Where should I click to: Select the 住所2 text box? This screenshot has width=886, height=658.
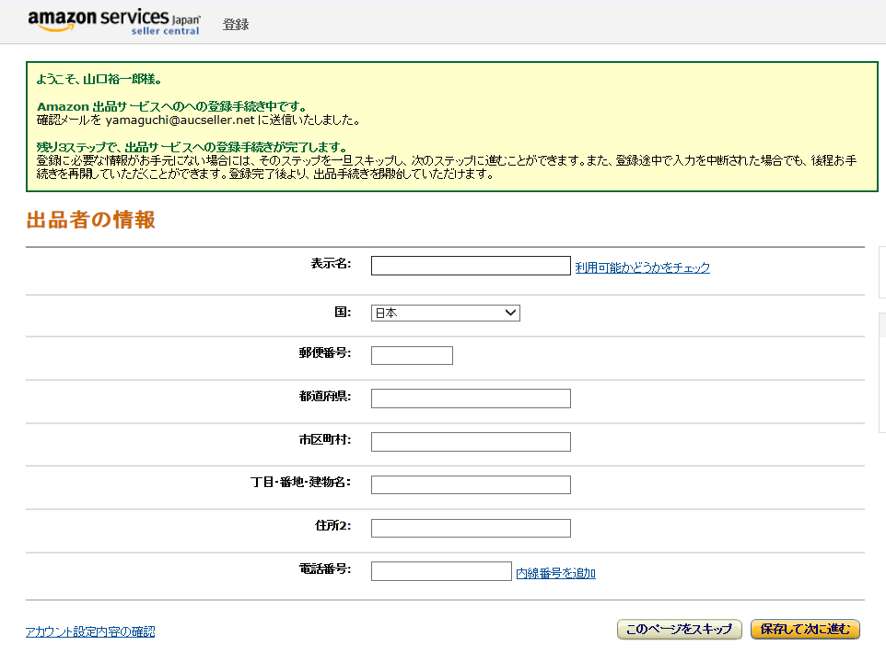(x=470, y=528)
